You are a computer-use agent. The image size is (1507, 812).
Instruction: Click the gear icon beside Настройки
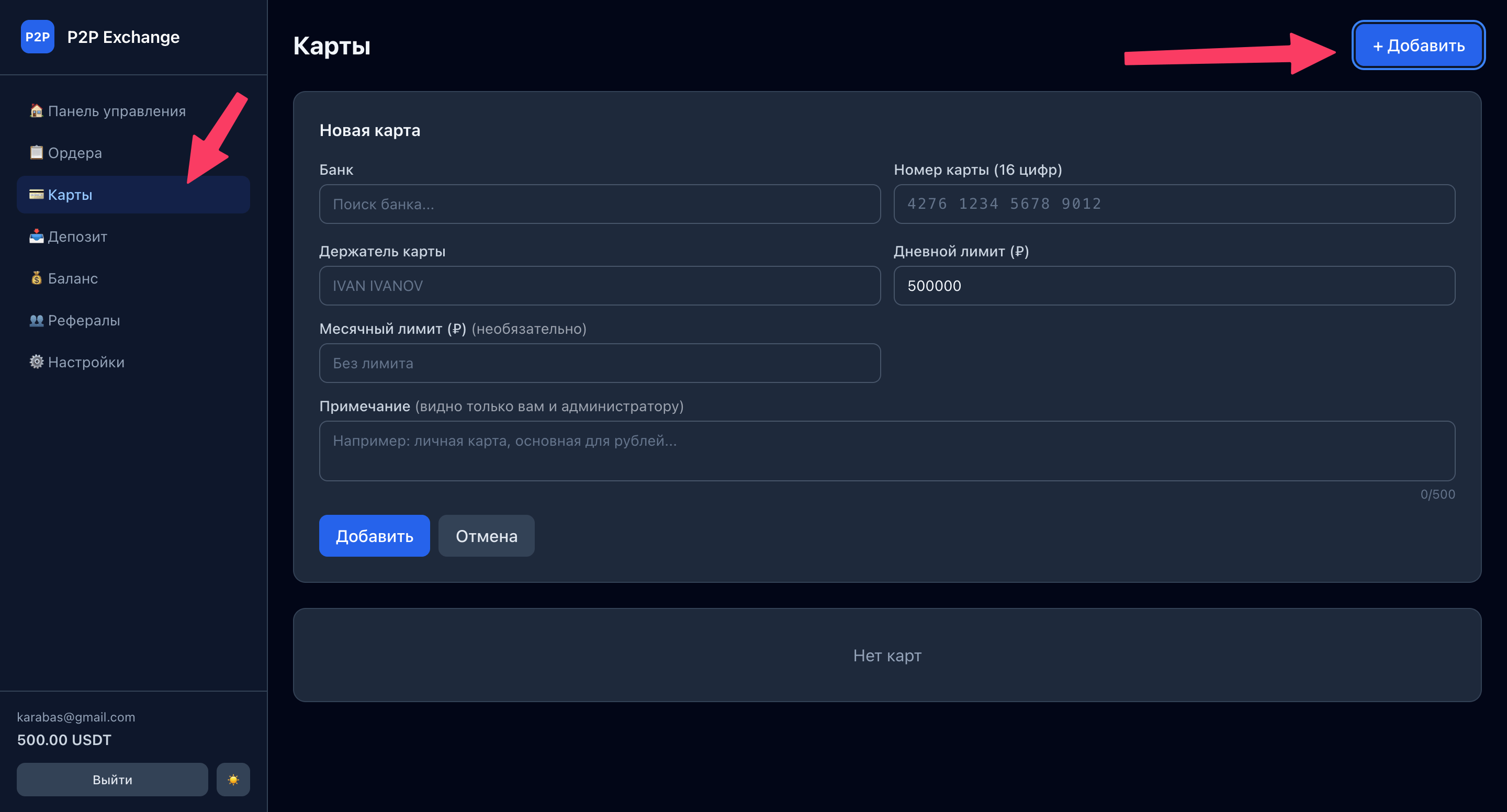click(36, 362)
